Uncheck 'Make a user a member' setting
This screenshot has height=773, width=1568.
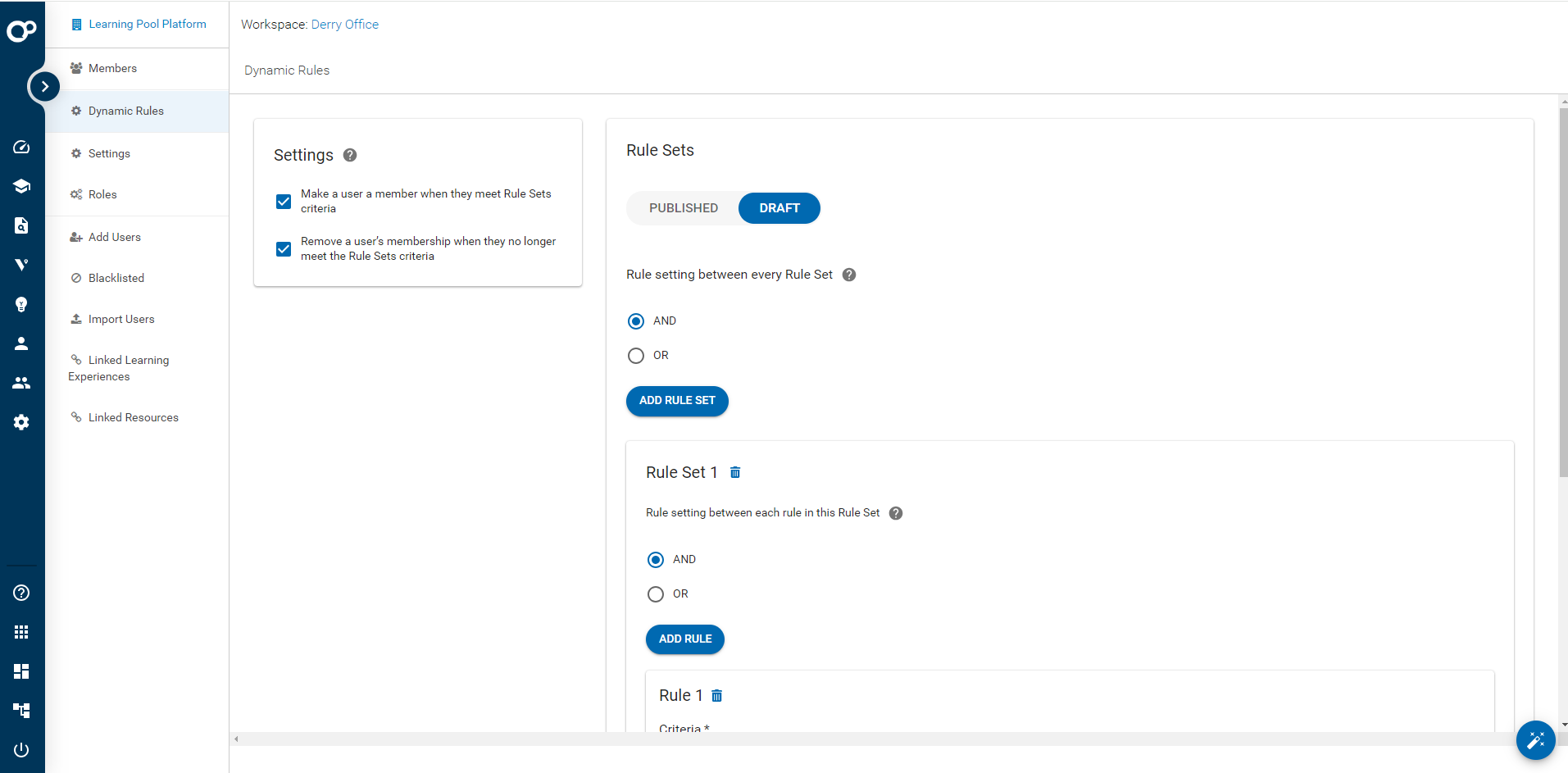283,201
